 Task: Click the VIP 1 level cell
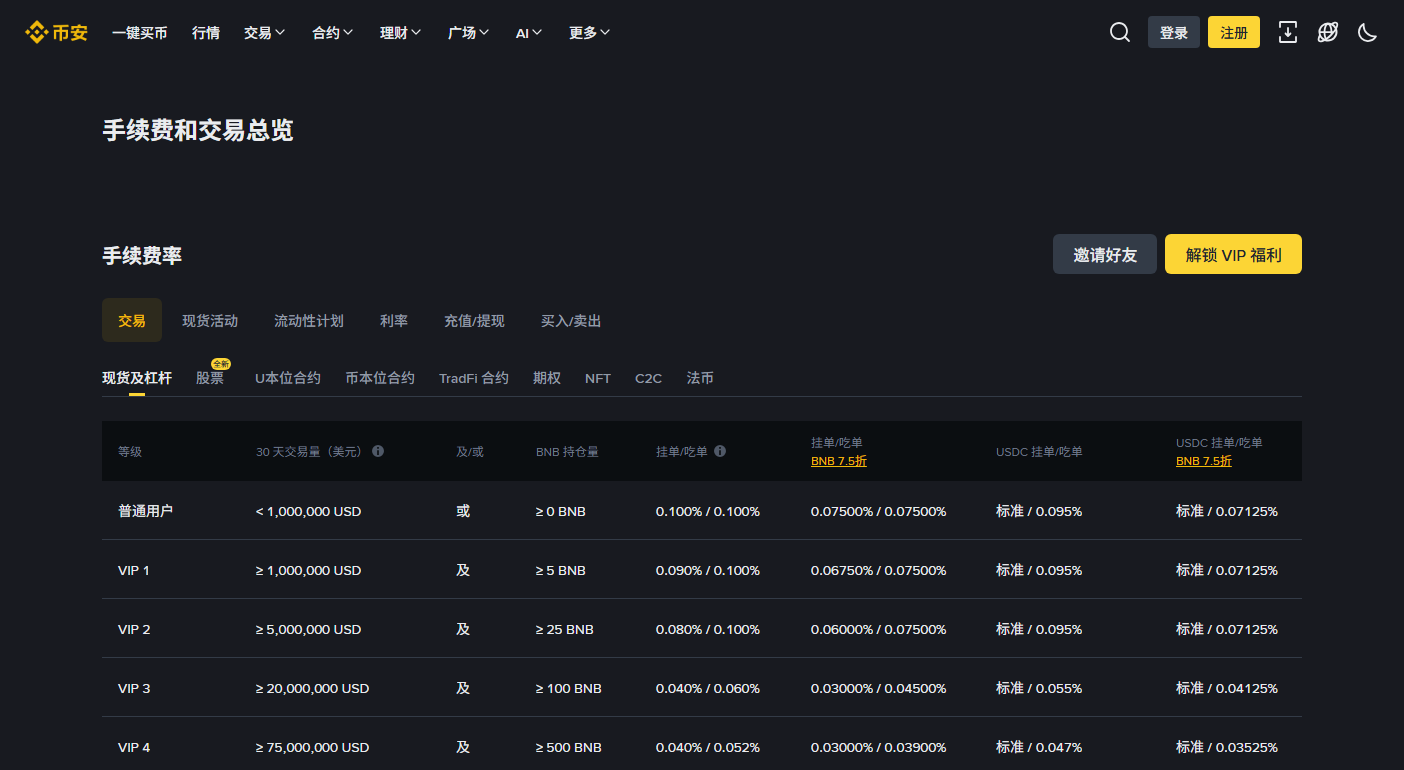click(x=134, y=570)
